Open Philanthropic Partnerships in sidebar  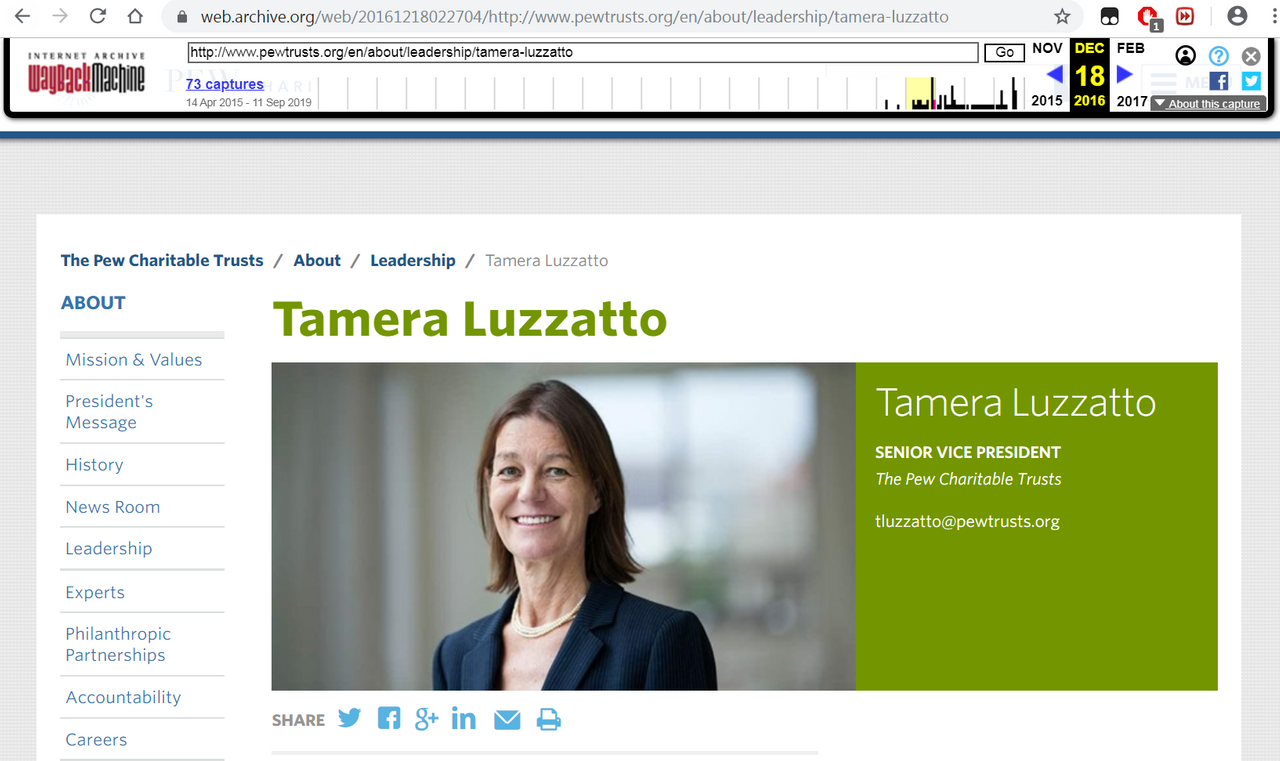point(118,644)
